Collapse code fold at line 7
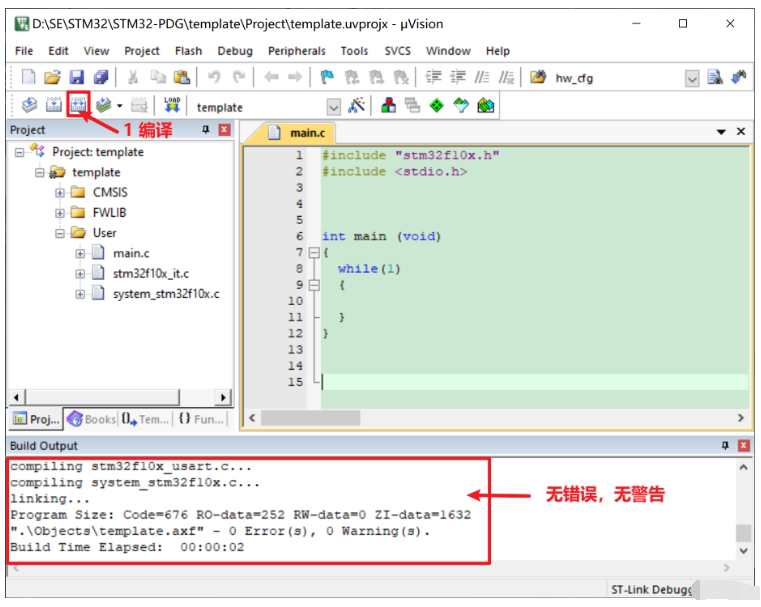761x607 pixels. [x=314, y=252]
